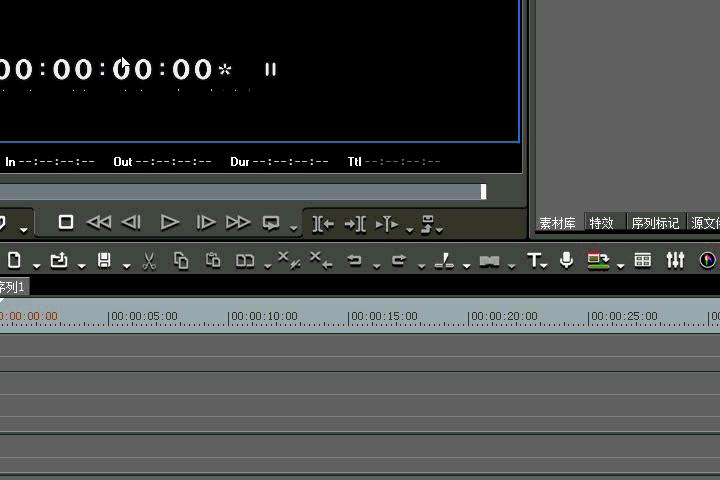Switch to the 特效 tab
The height and width of the screenshot is (480, 720).
(x=602, y=223)
